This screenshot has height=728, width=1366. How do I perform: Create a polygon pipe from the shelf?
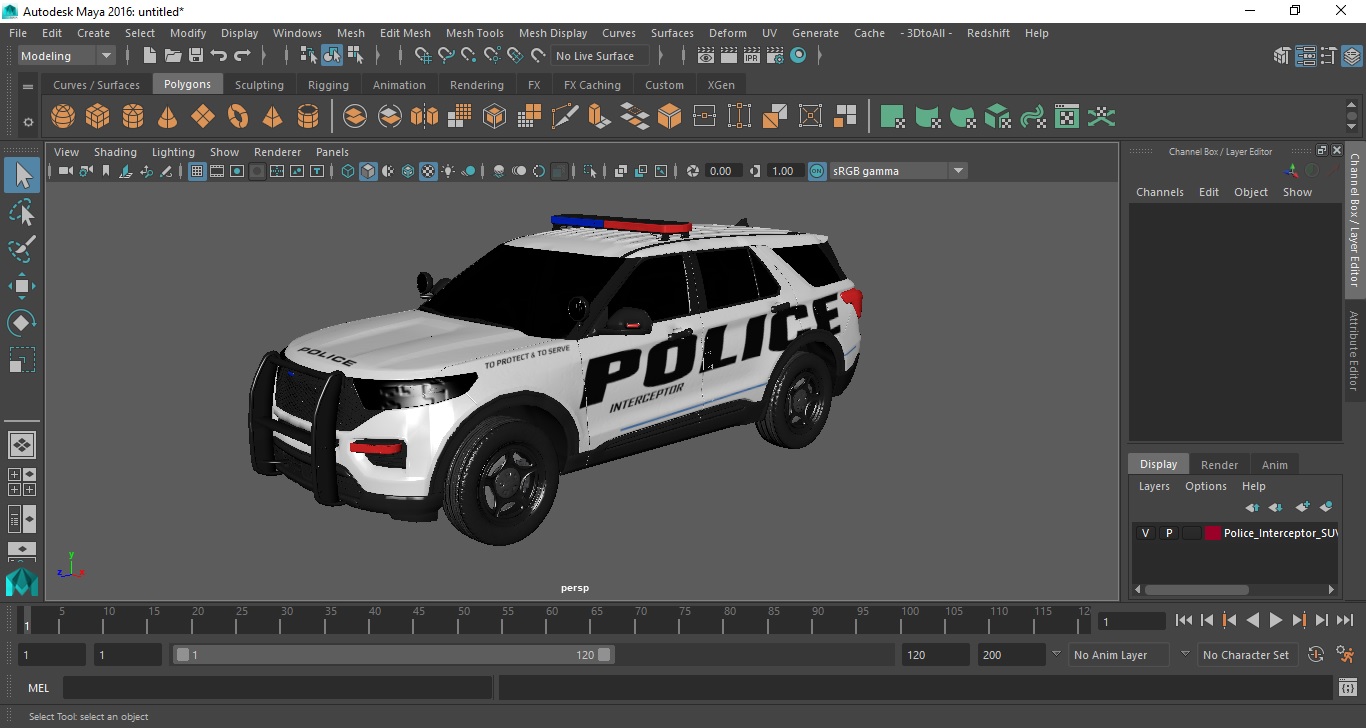pos(308,117)
